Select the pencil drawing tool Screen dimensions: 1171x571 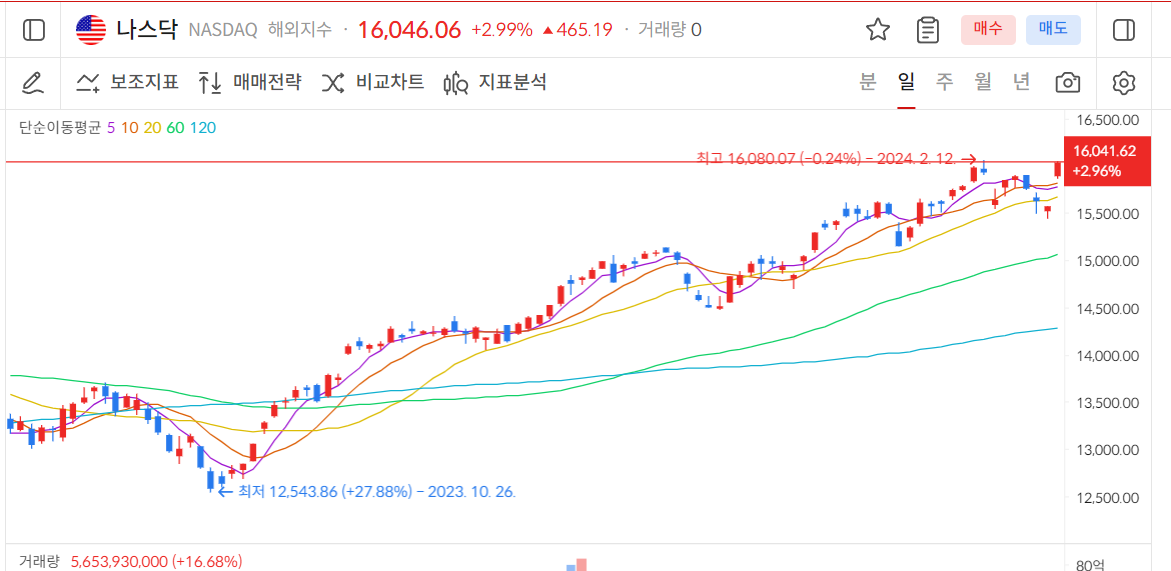pyautogui.click(x=34, y=82)
